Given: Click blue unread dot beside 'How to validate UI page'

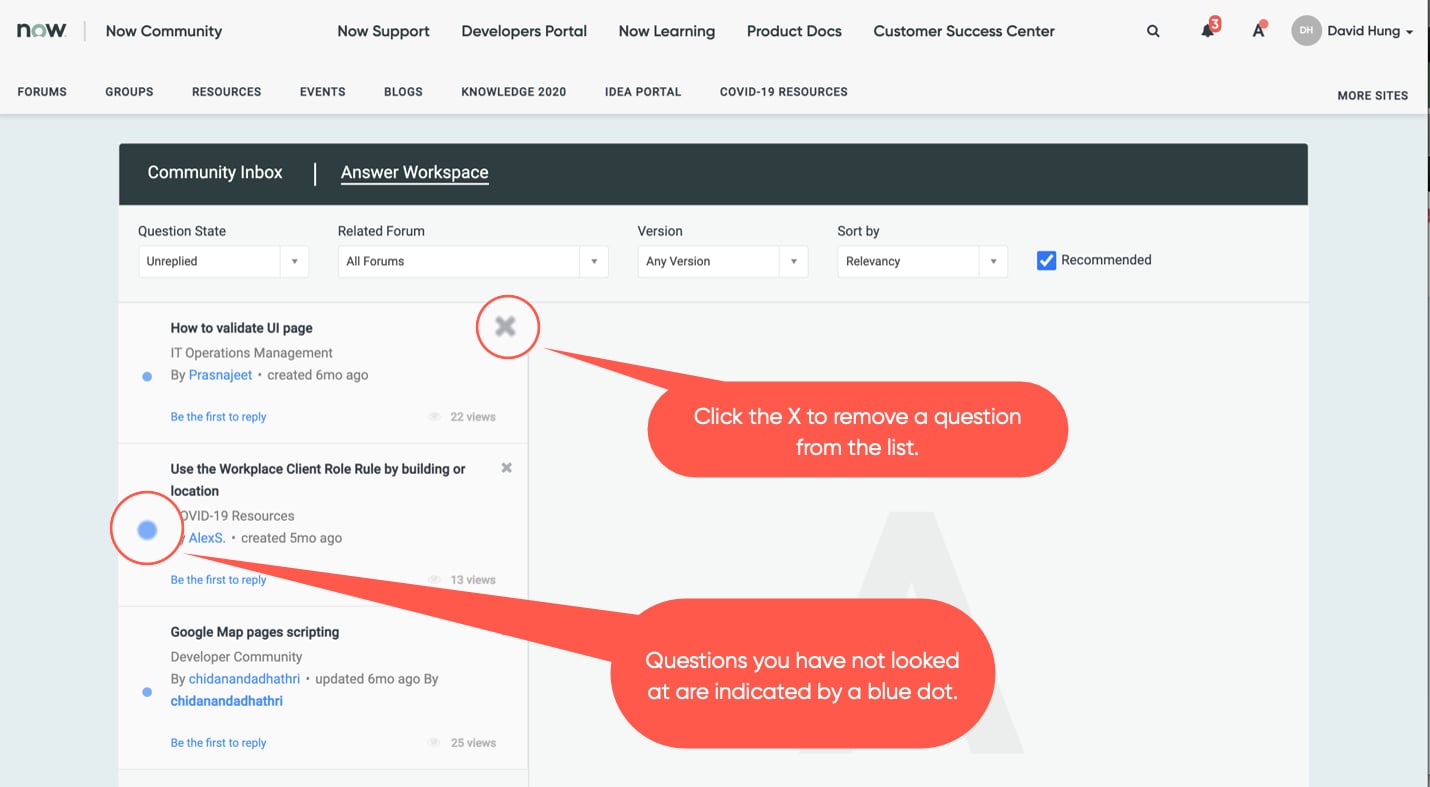Looking at the screenshot, I should 147,376.
